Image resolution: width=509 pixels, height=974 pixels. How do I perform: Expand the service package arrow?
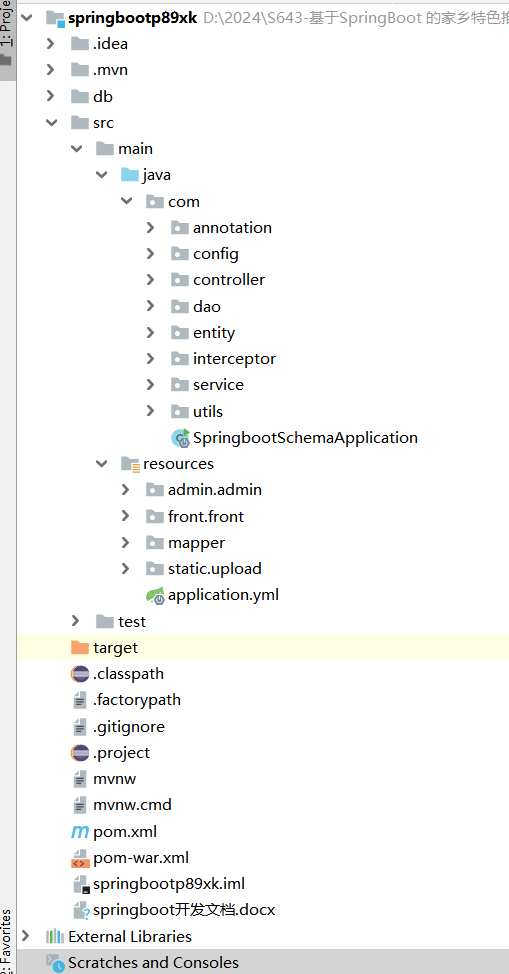[150, 385]
